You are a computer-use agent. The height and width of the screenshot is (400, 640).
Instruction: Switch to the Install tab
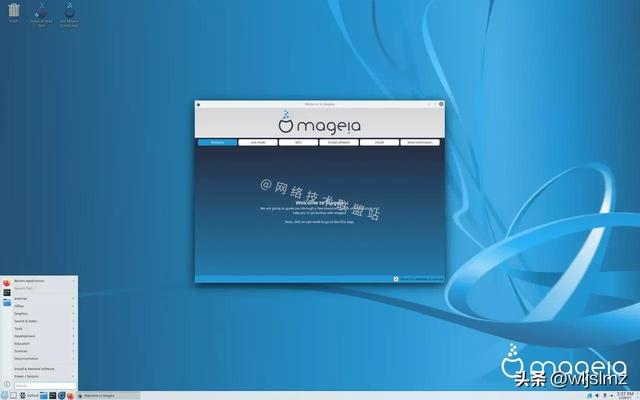pyautogui.click(x=379, y=142)
